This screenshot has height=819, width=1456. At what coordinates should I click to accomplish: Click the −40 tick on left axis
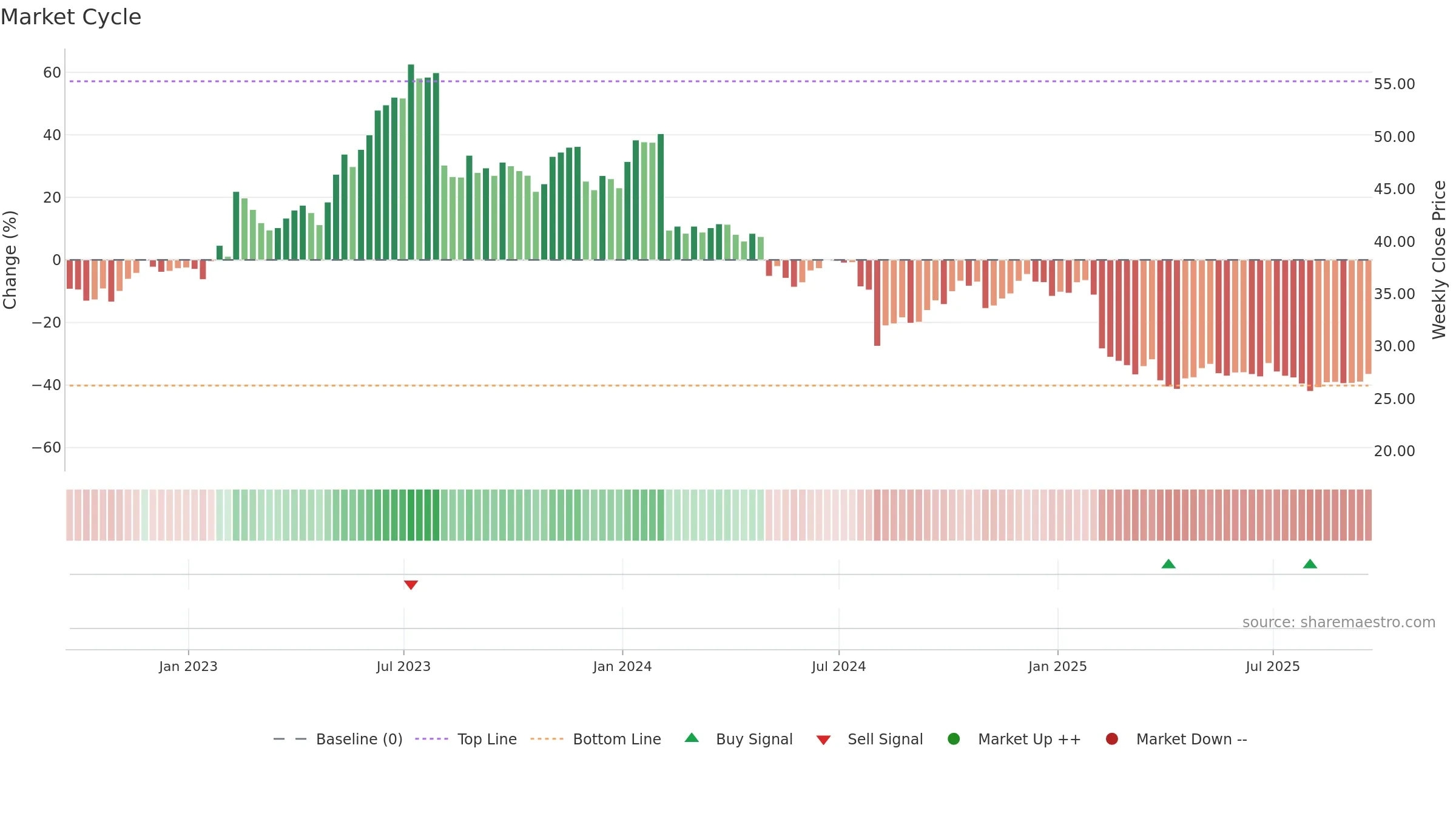click(47, 385)
